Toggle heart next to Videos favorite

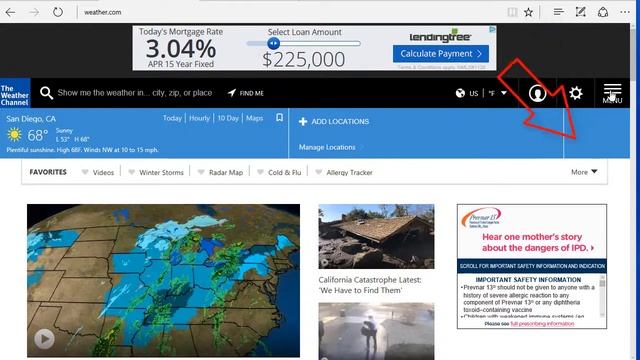85,172
